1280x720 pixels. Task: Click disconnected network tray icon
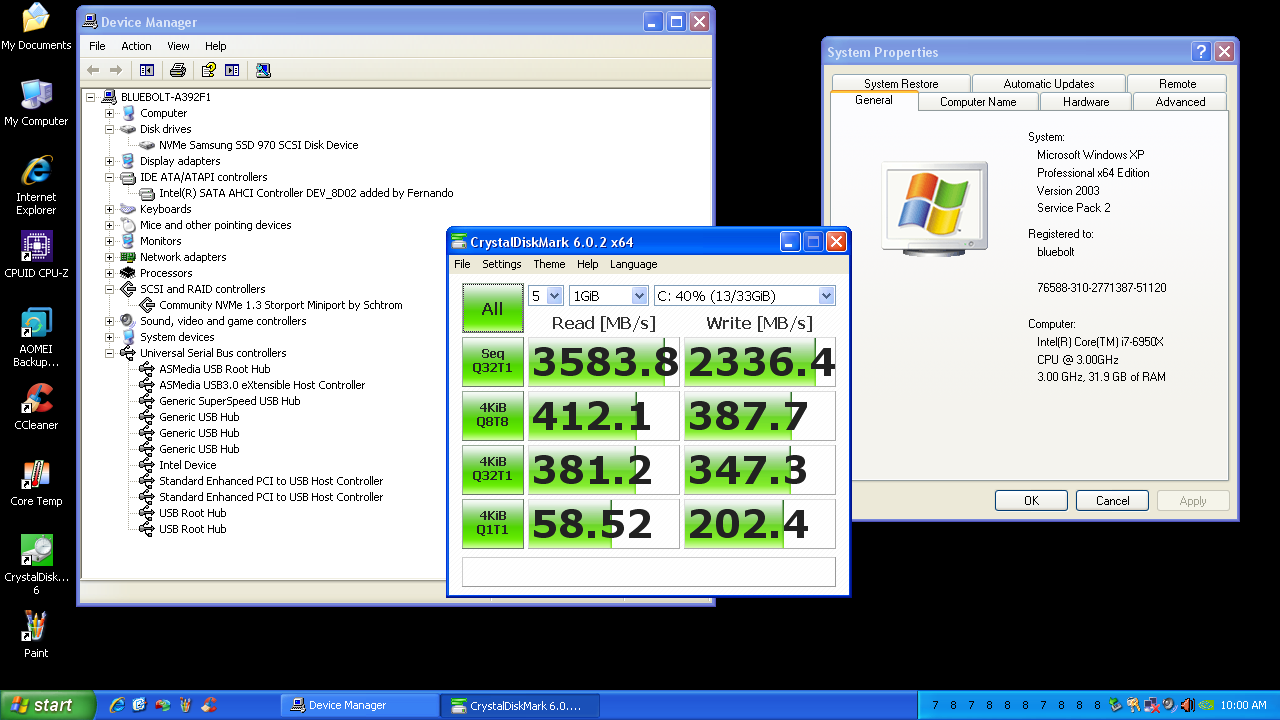[x=1151, y=705]
